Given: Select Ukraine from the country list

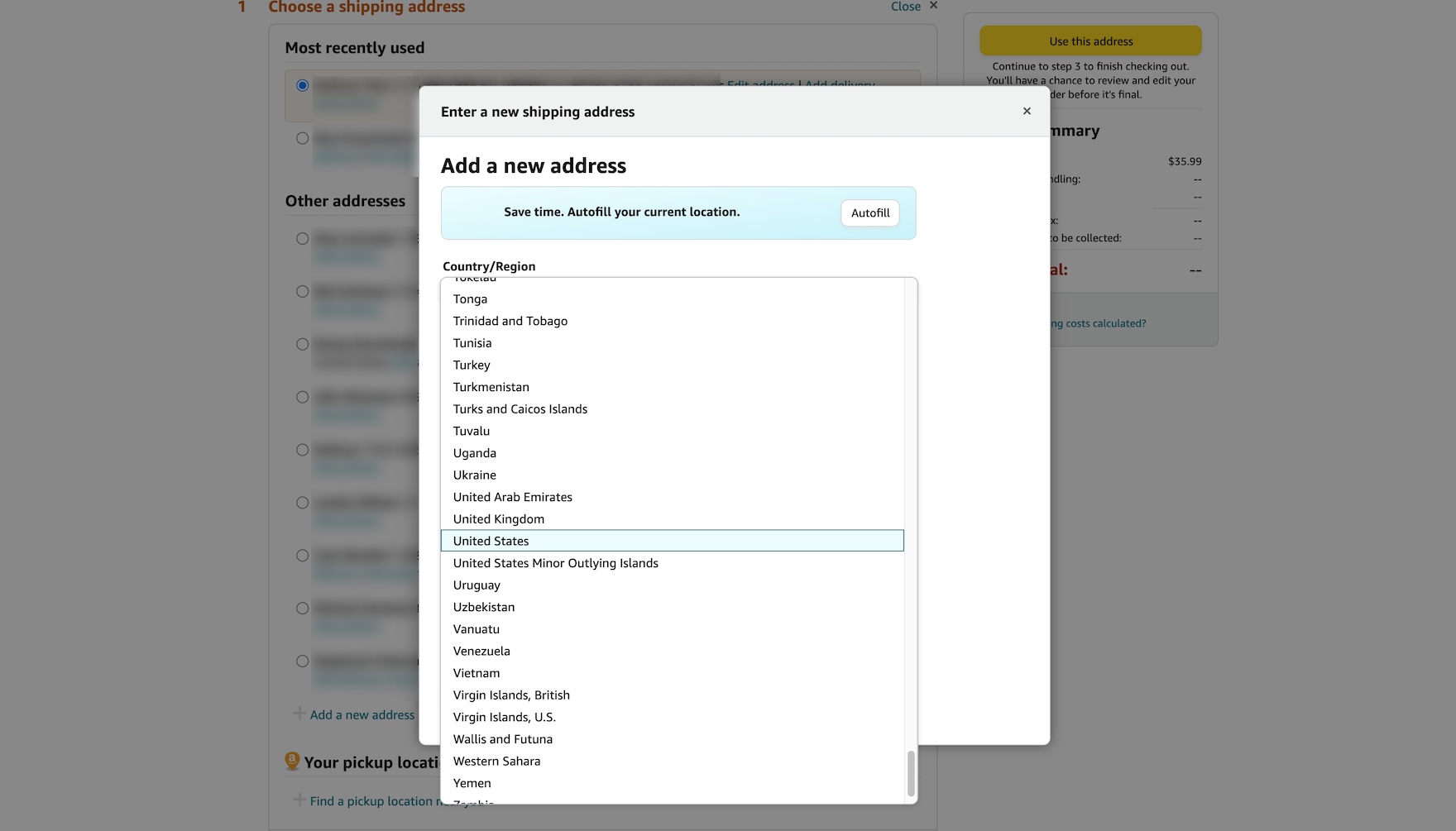Looking at the screenshot, I should [x=475, y=475].
